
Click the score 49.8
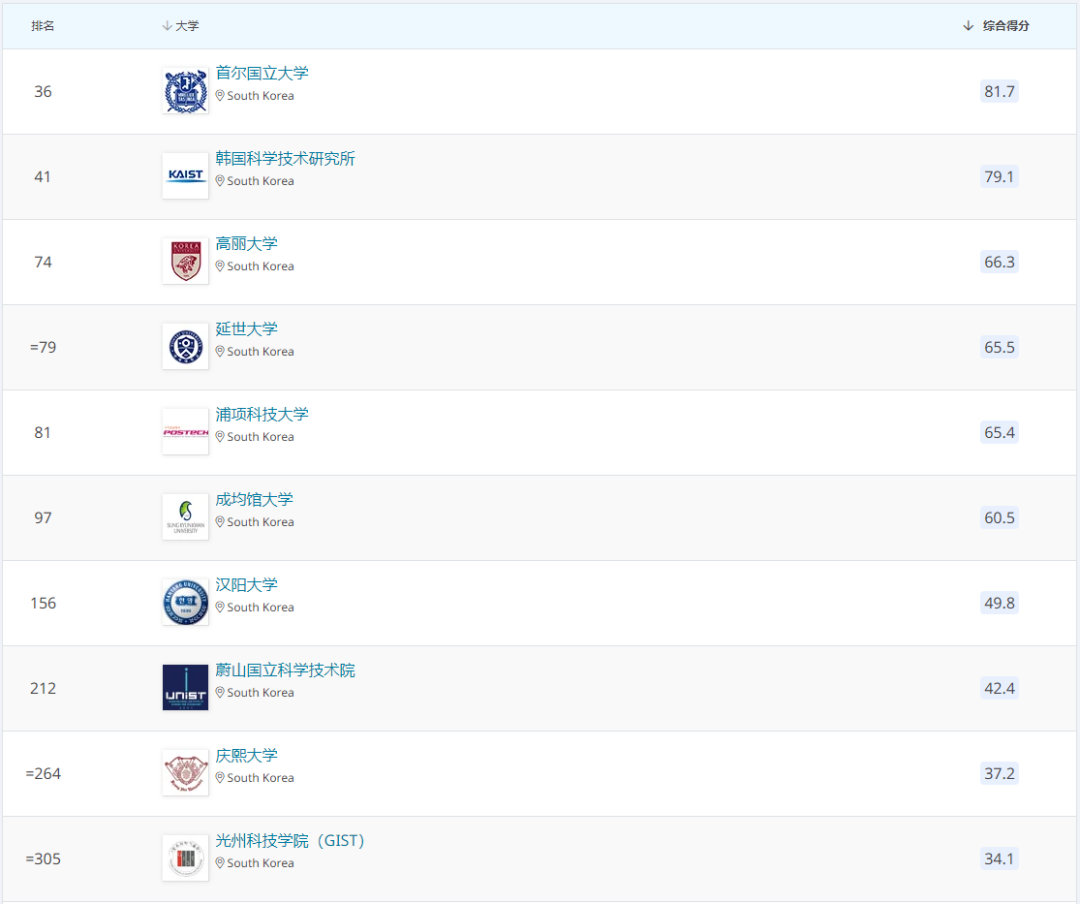point(999,603)
